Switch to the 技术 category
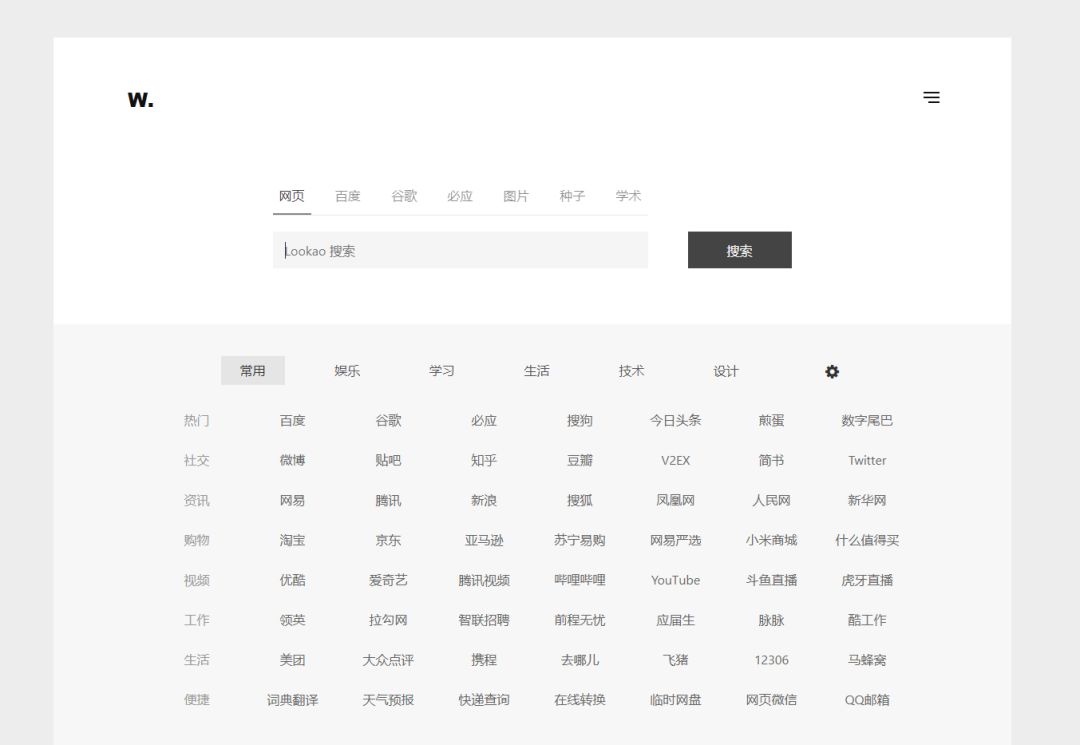The image size is (1080, 745). click(631, 370)
